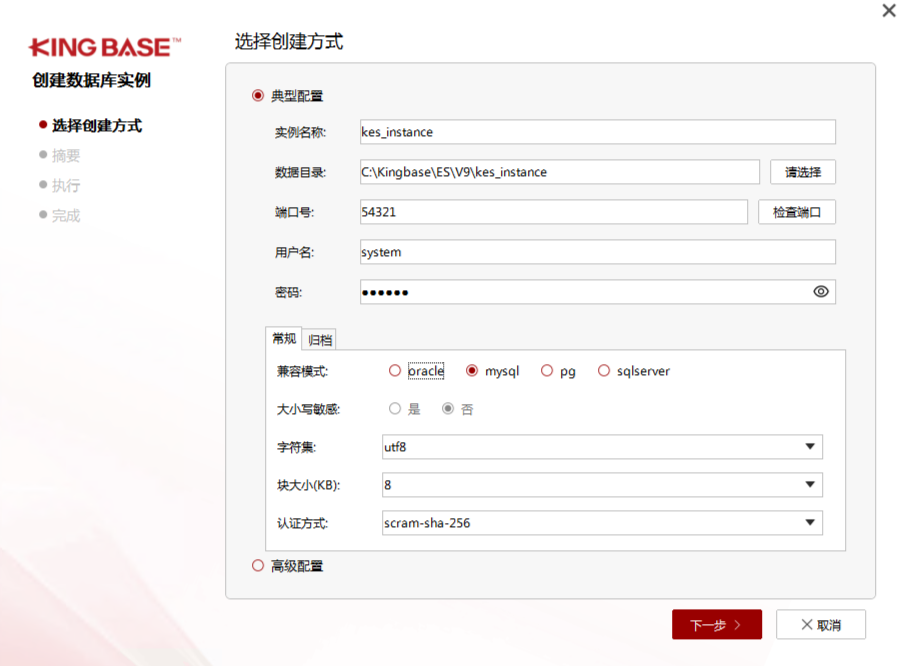Select 是 for case sensitivity

click(x=394, y=409)
